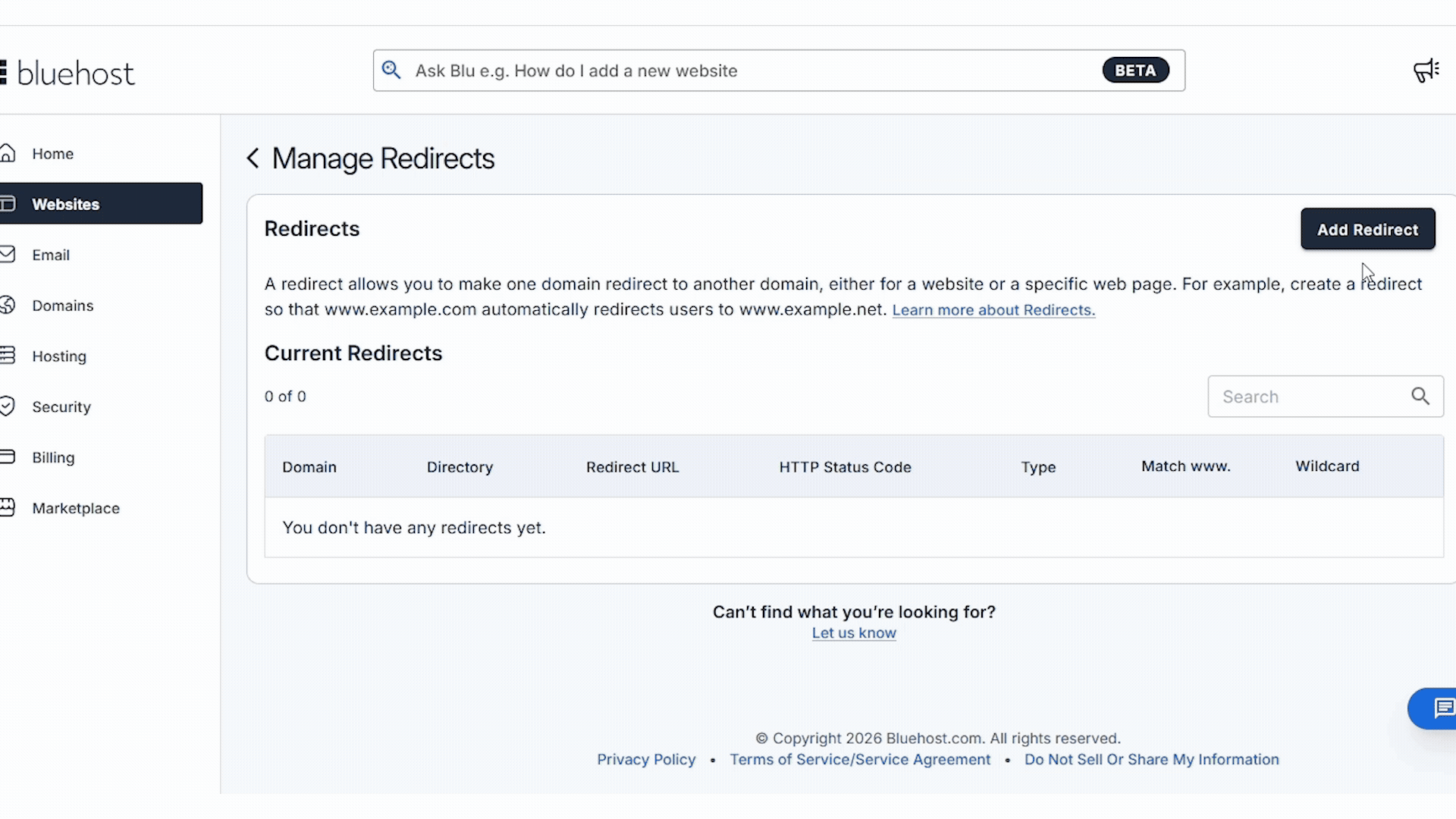Click the Billing card icon
The height and width of the screenshot is (819, 1456).
[8, 457]
